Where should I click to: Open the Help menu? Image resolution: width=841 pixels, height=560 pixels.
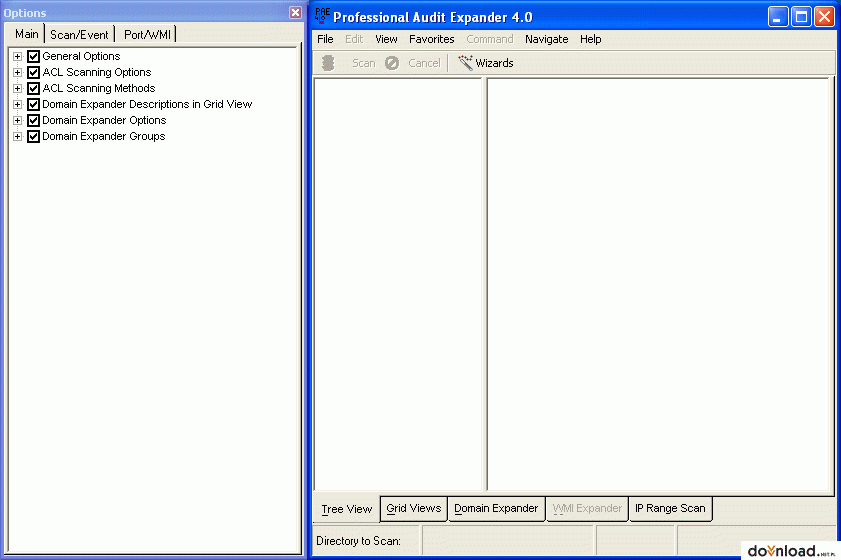[591, 39]
